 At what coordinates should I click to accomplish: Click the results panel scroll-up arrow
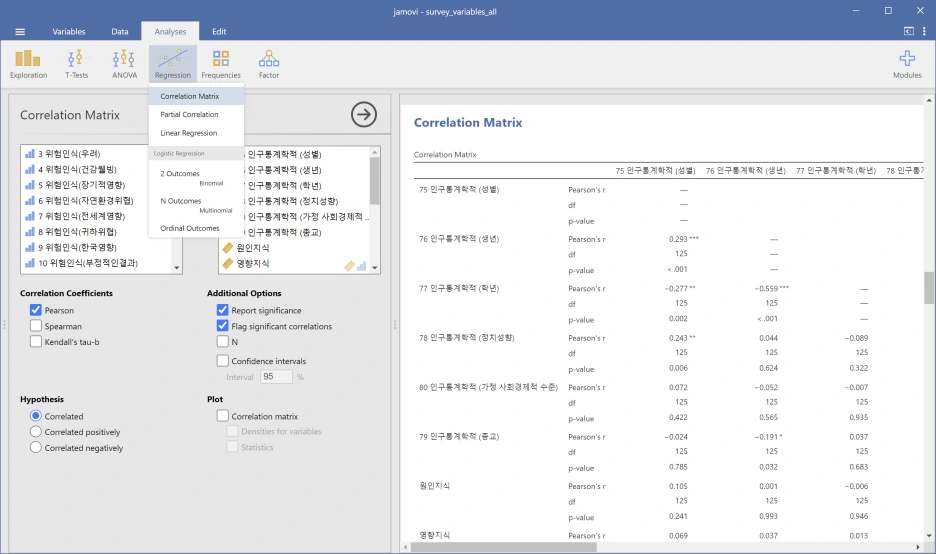click(x=929, y=100)
